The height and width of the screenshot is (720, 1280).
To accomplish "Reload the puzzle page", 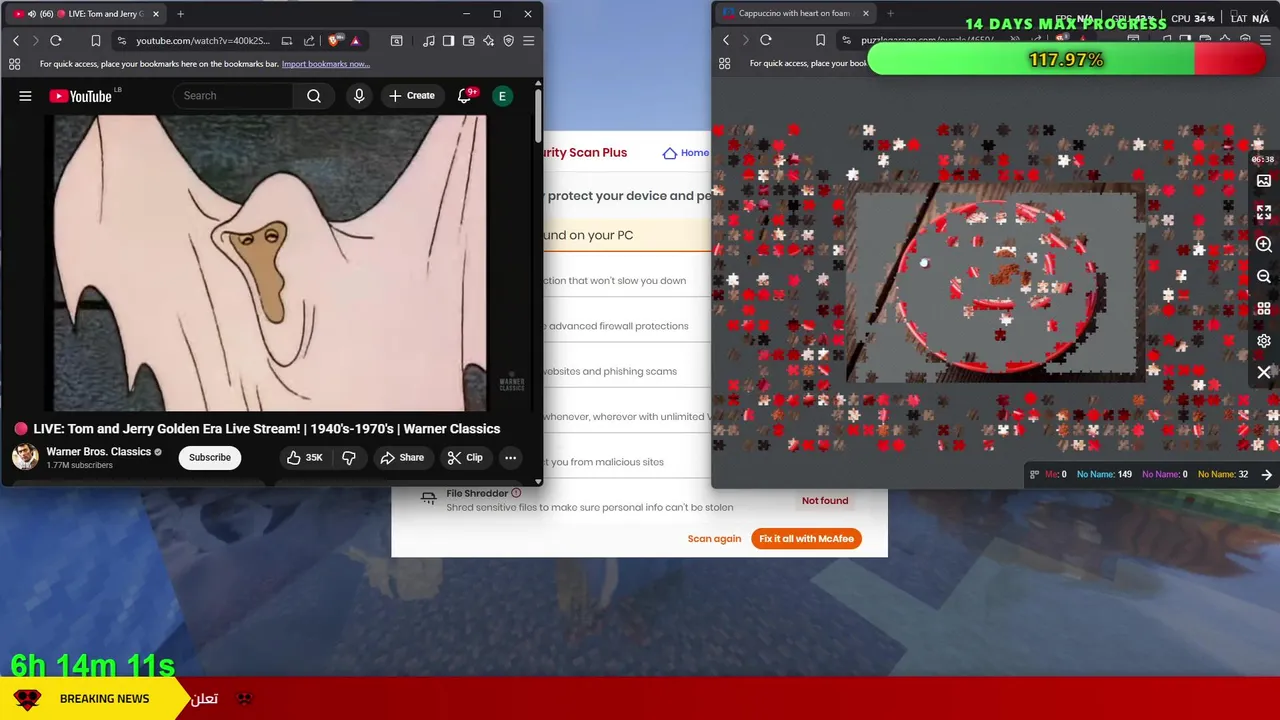I will pyautogui.click(x=766, y=40).
